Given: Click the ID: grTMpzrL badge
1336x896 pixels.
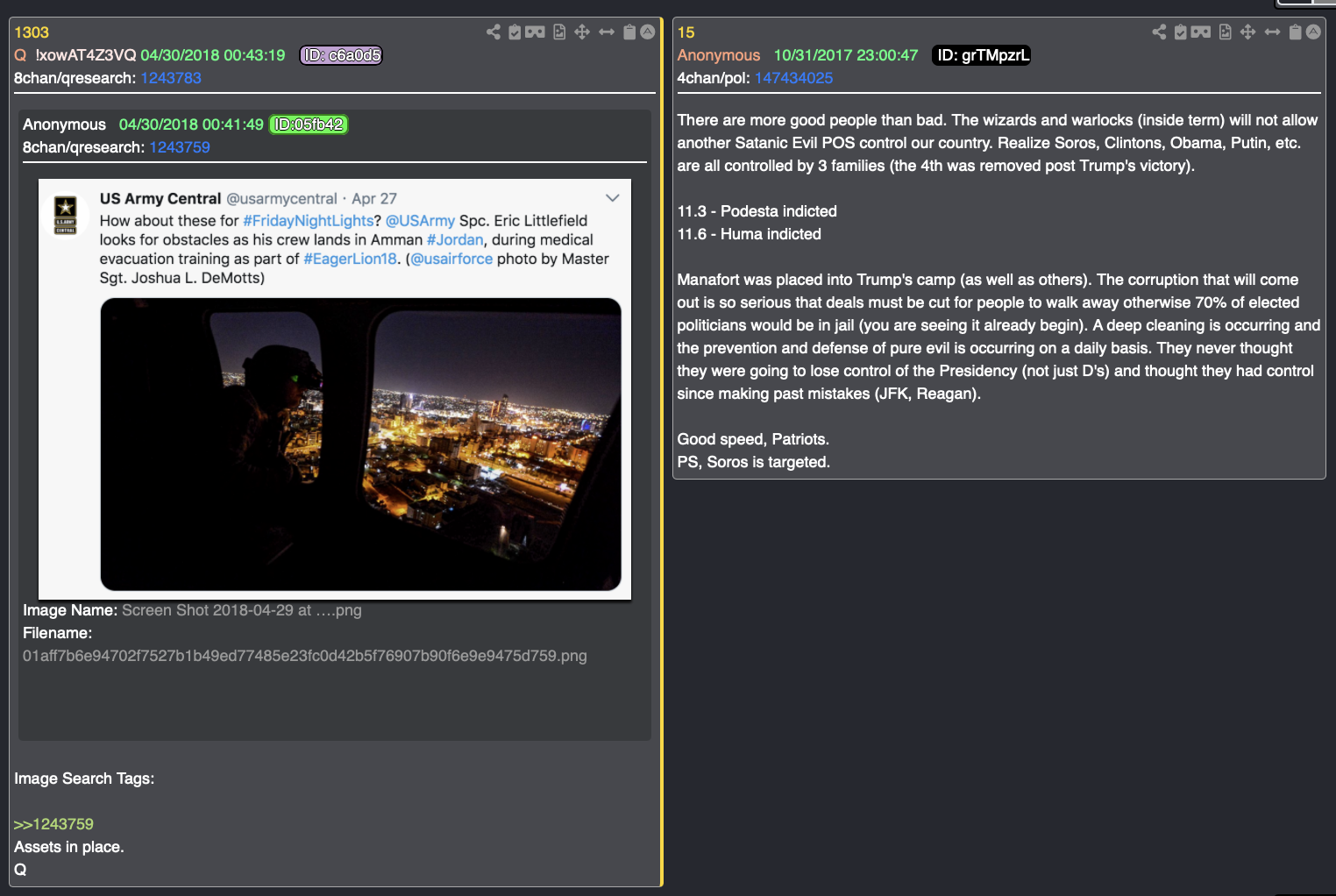Looking at the screenshot, I should 981,55.
